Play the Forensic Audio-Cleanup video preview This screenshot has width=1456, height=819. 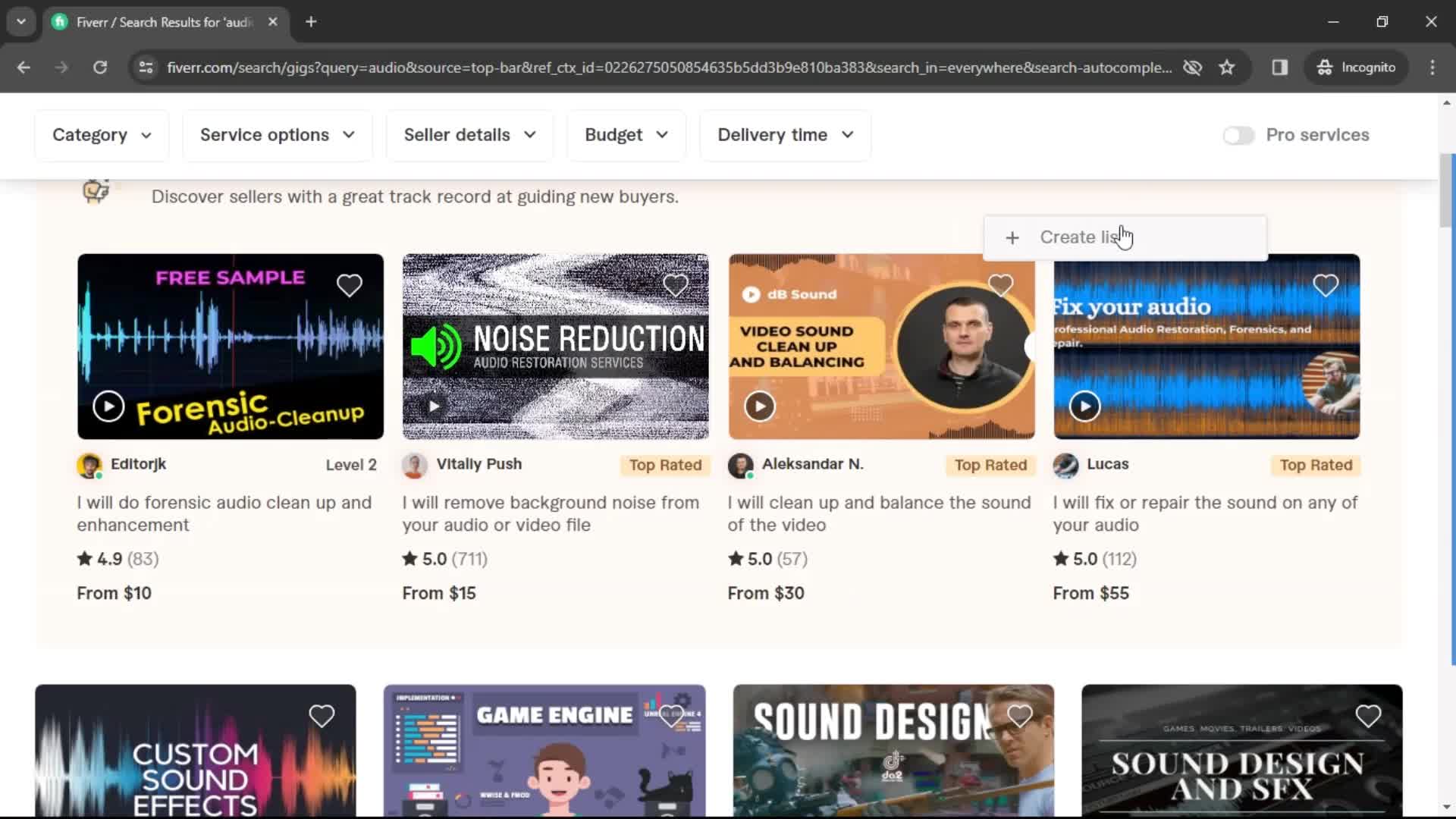tap(108, 406)
